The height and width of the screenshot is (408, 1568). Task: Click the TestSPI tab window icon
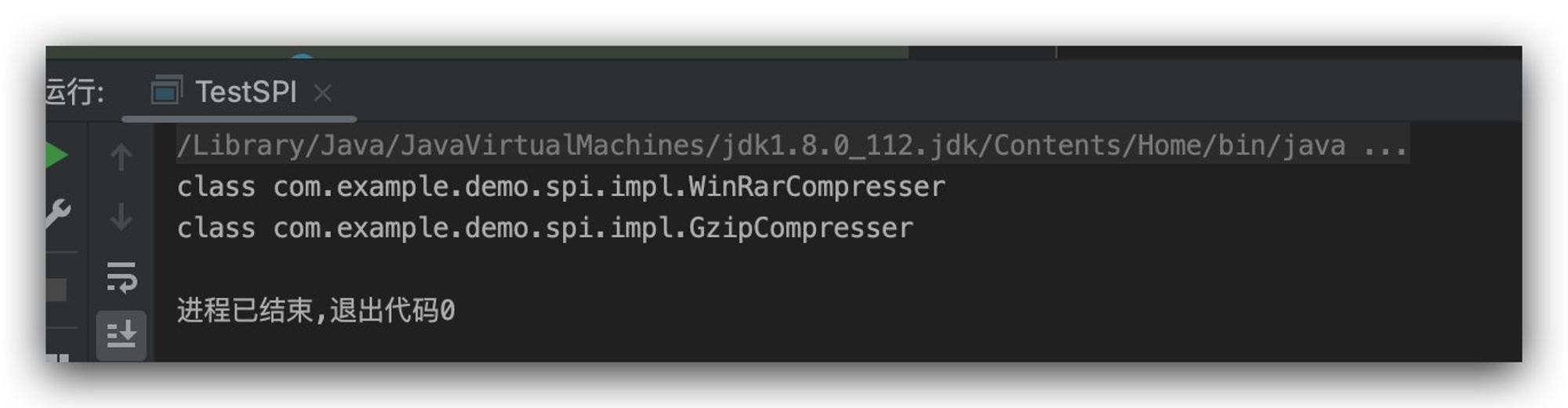point(166,91)
